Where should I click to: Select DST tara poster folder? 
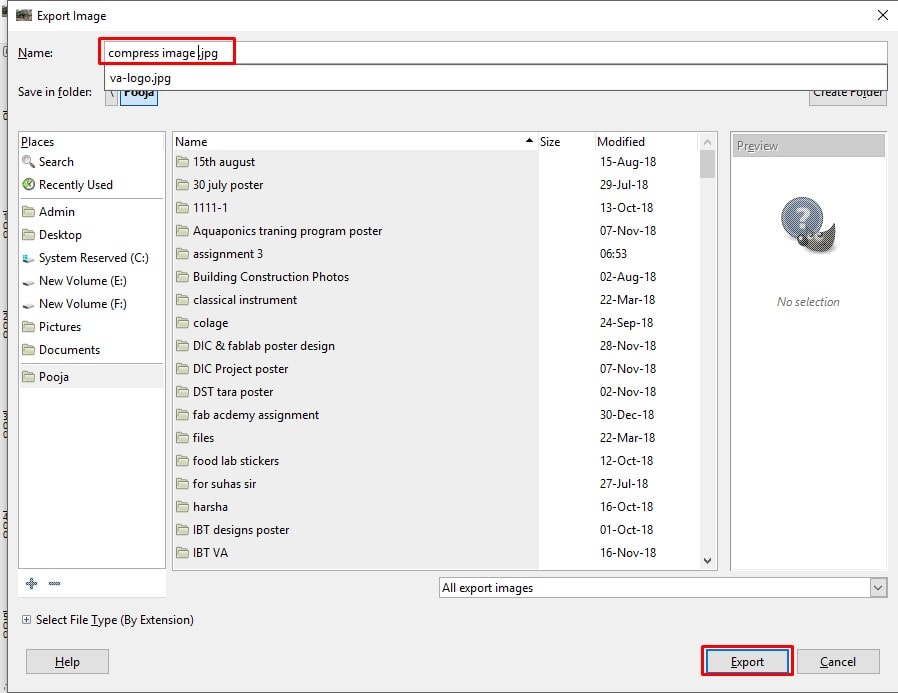click(233, 392)
